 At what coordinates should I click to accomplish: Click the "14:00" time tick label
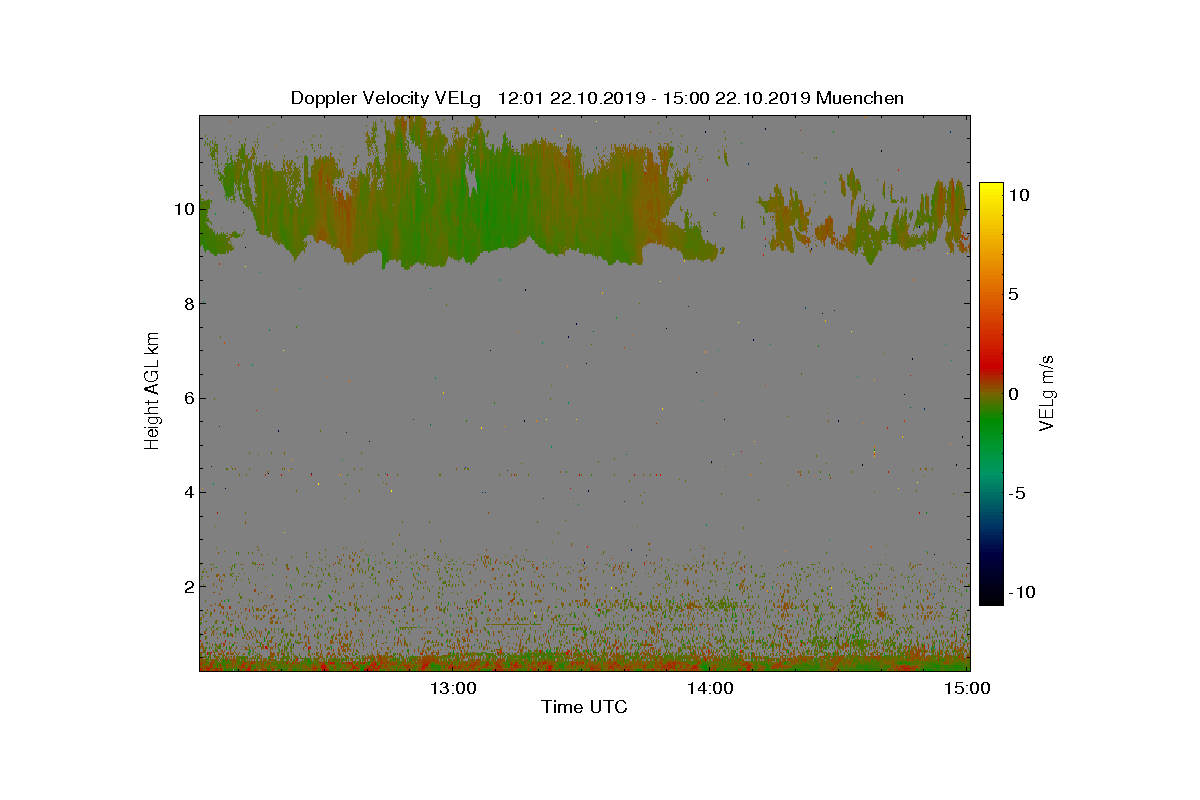[x=710, y=688]
